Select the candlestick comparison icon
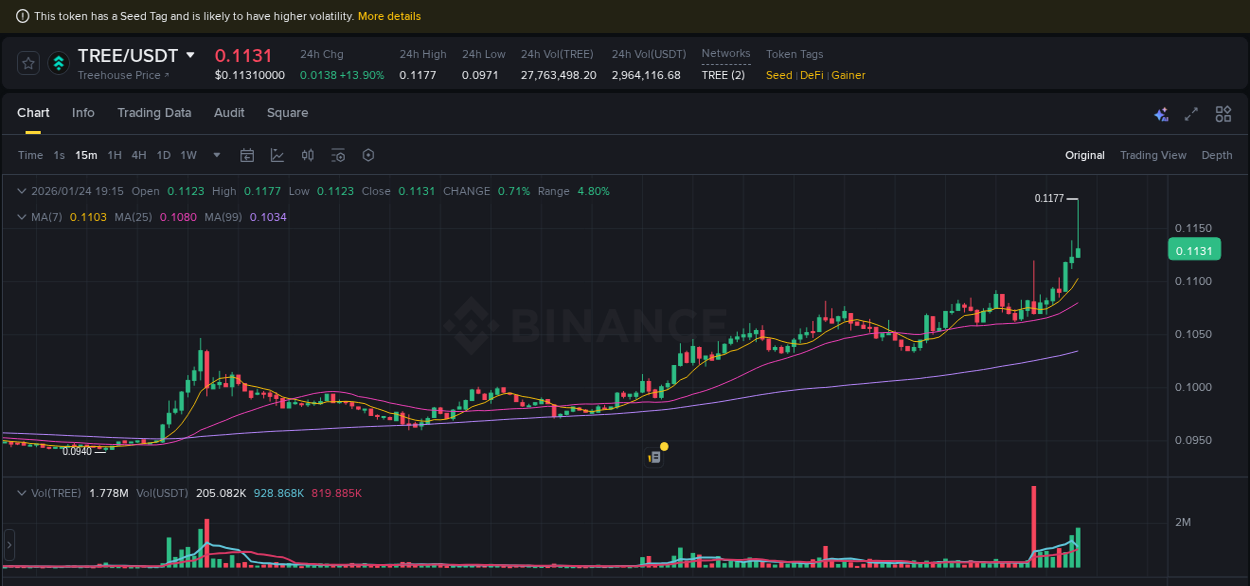This screenshot has width=1250, height=586. (308, 155)
